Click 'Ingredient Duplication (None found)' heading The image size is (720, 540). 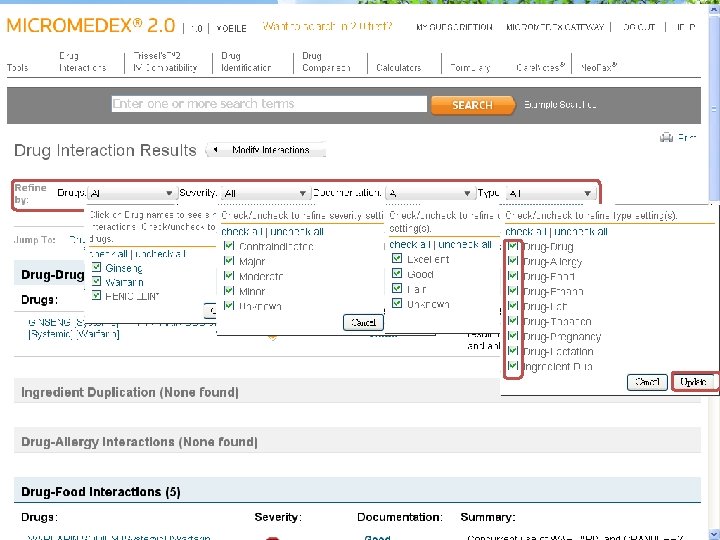point(130,392)
